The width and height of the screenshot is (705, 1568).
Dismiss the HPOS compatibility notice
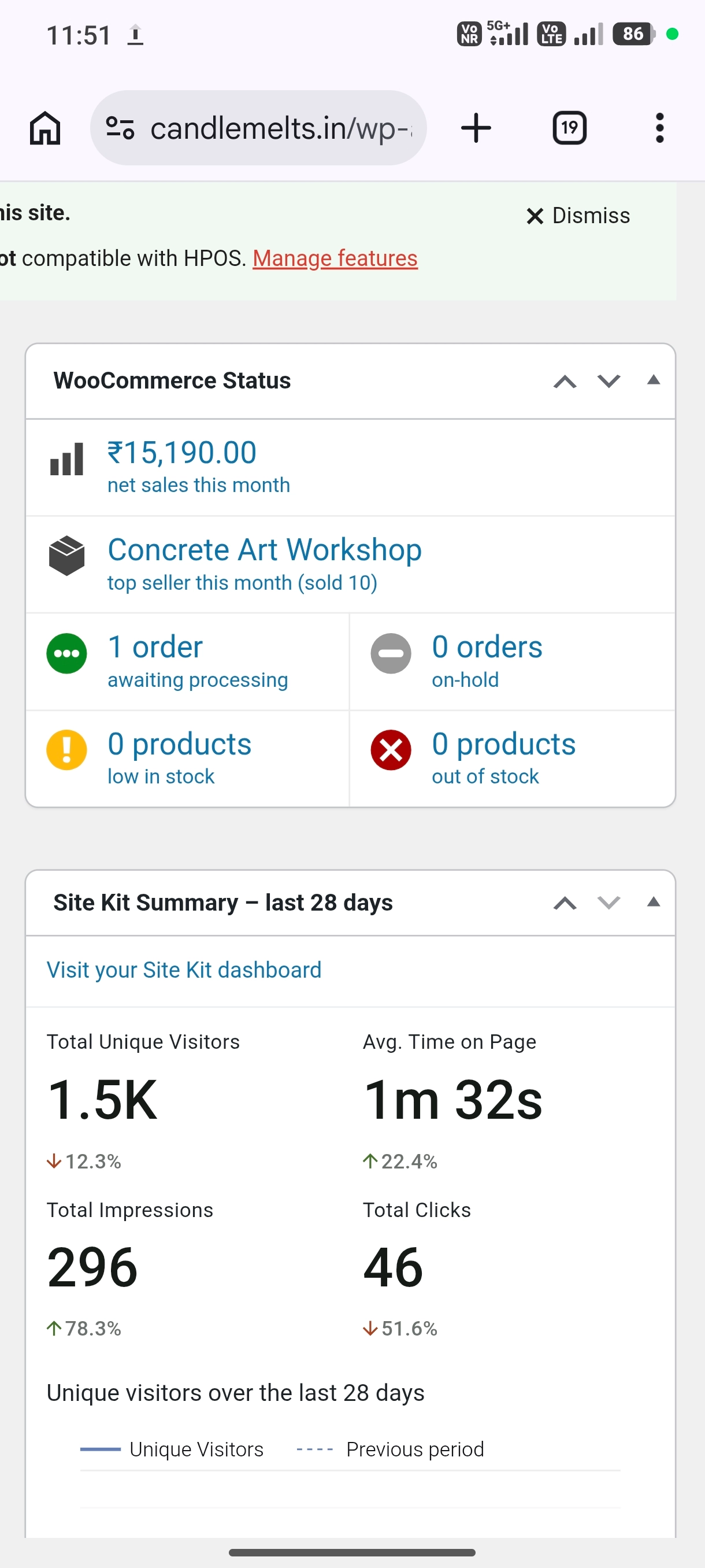[578, 216]
